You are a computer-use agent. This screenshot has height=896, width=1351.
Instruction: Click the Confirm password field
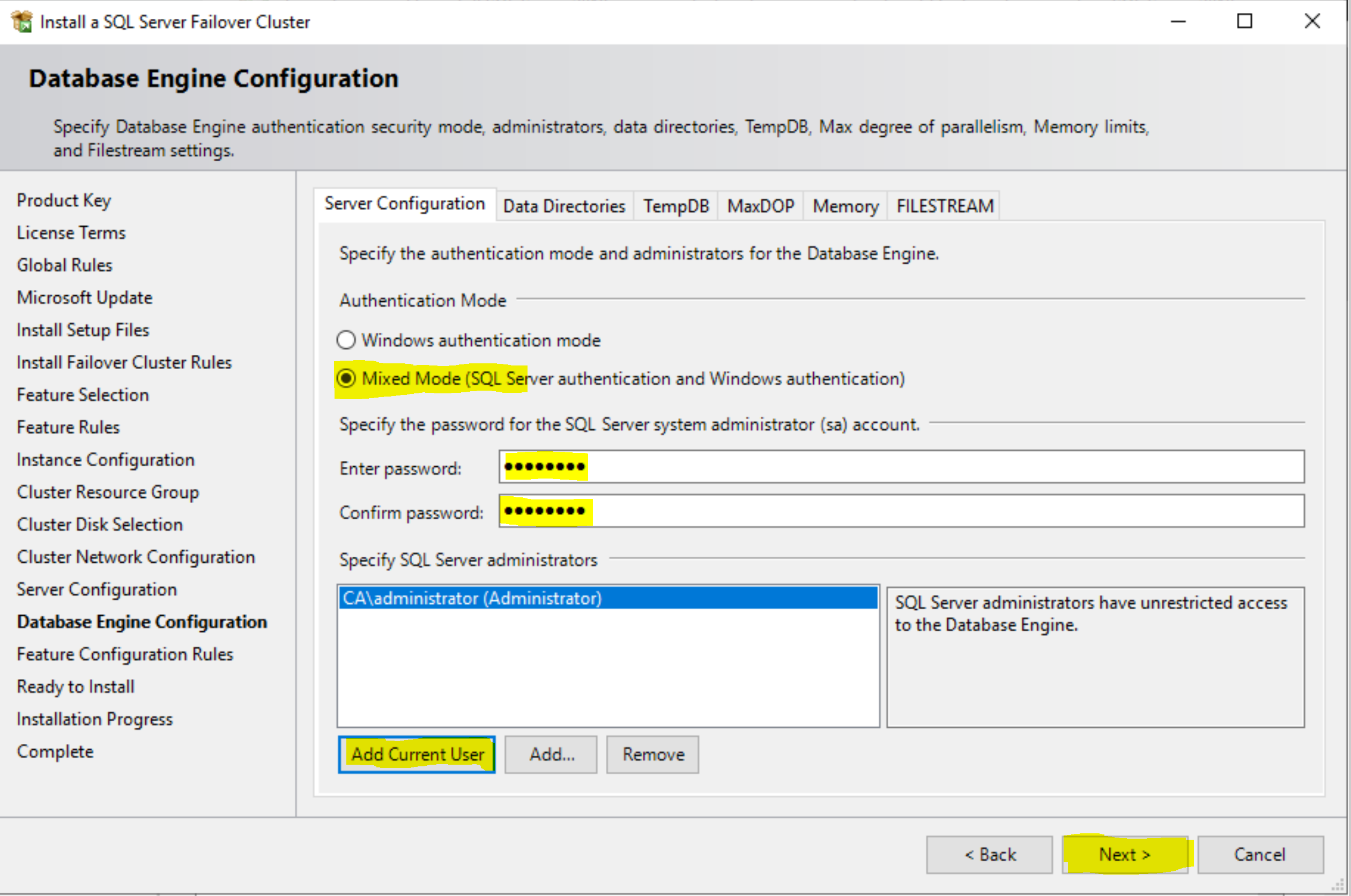901,511
